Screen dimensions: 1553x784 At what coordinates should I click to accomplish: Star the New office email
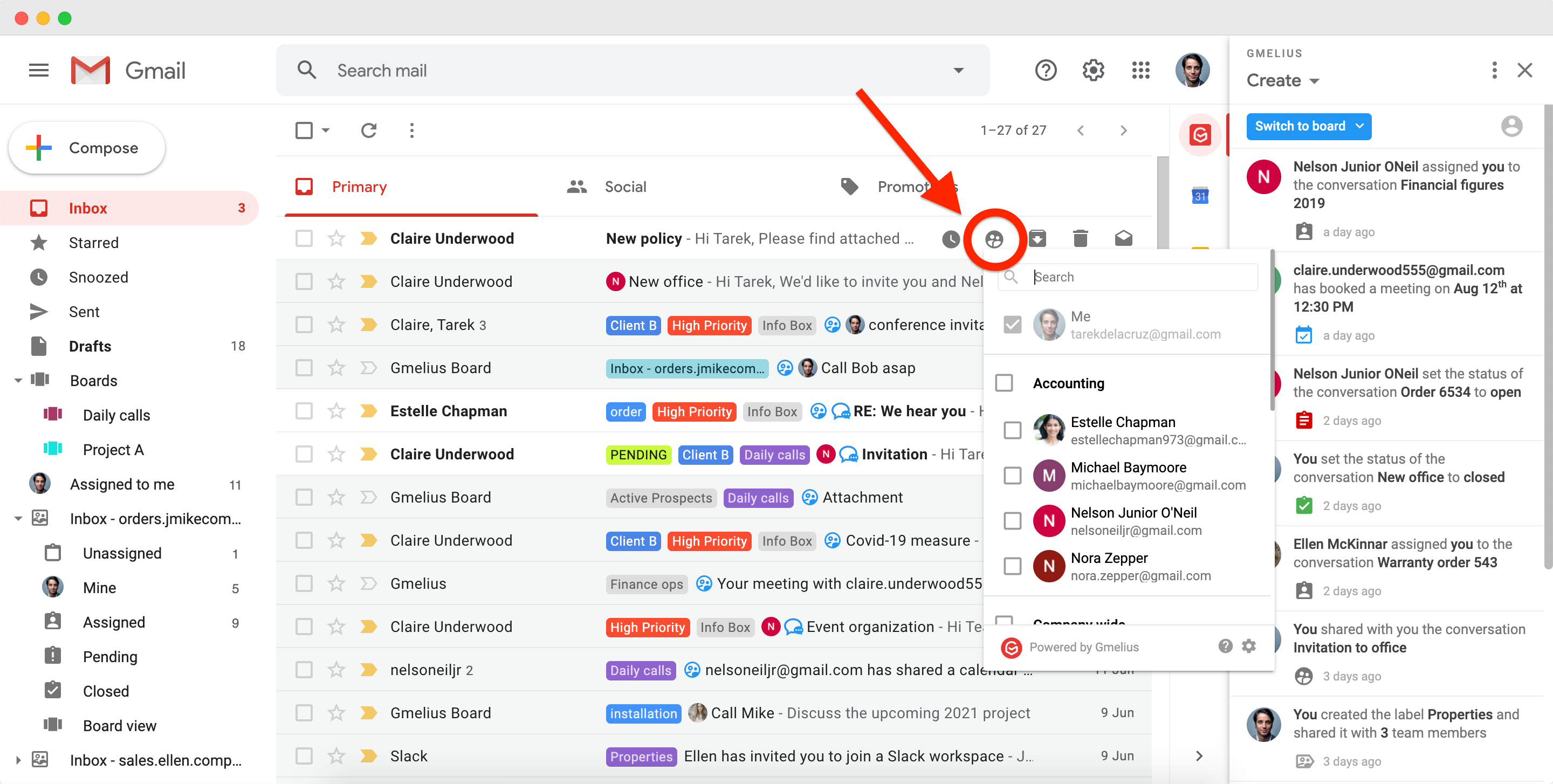point(336,281)
